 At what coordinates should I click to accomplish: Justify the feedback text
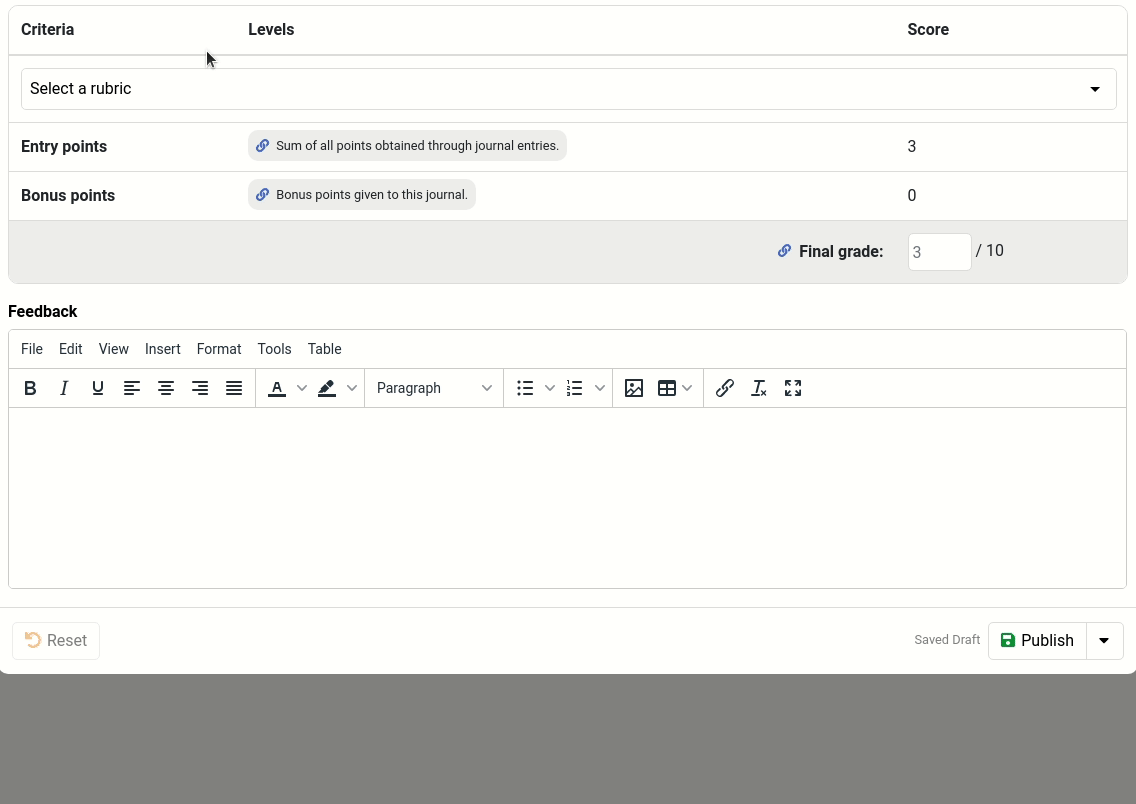tap(234, 388)
